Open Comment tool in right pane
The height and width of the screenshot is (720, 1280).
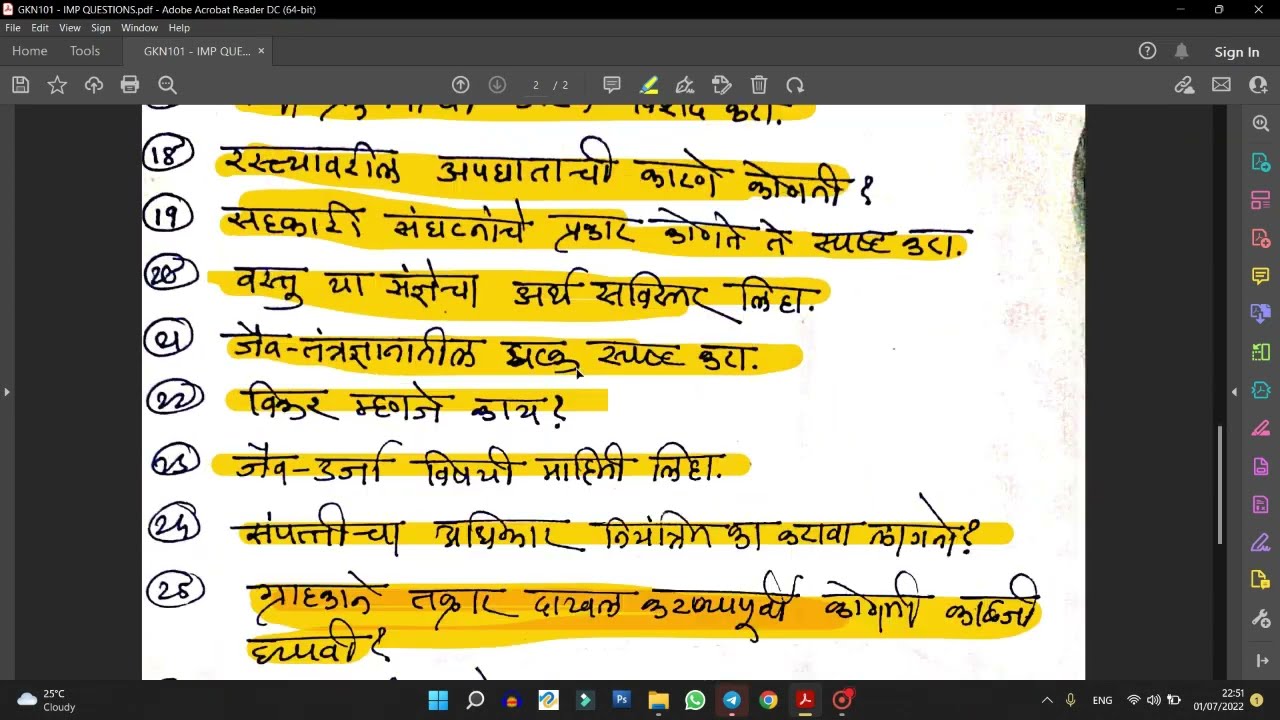(x=1260, y=276)
